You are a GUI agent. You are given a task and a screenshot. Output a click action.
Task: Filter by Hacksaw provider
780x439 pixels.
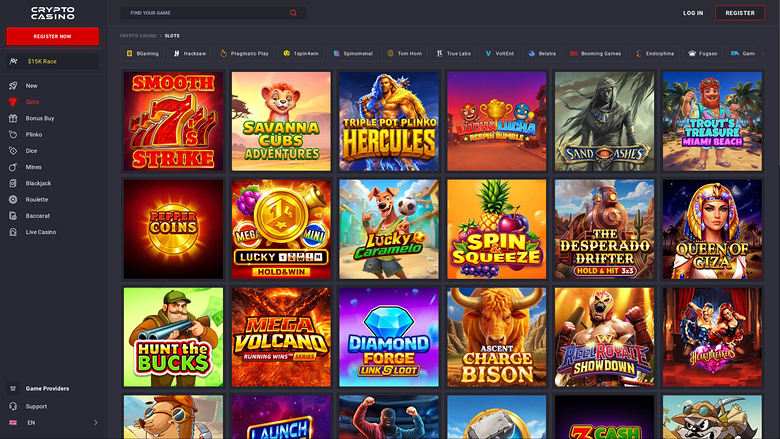coord(190,53)
